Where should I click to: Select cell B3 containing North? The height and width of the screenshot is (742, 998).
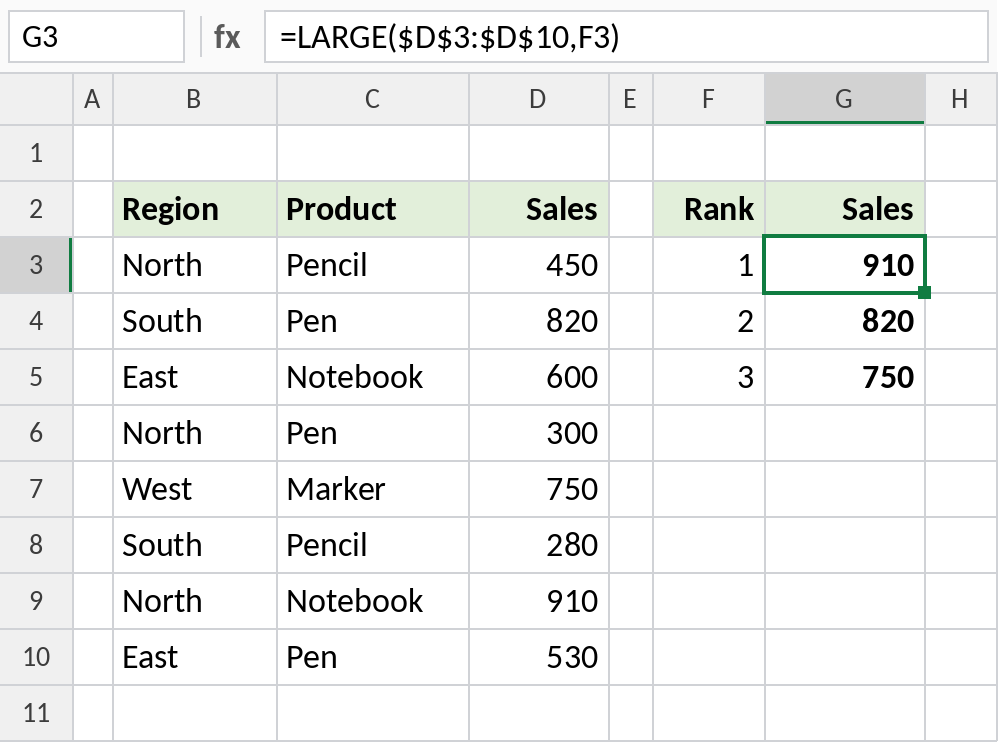(195, 265)
